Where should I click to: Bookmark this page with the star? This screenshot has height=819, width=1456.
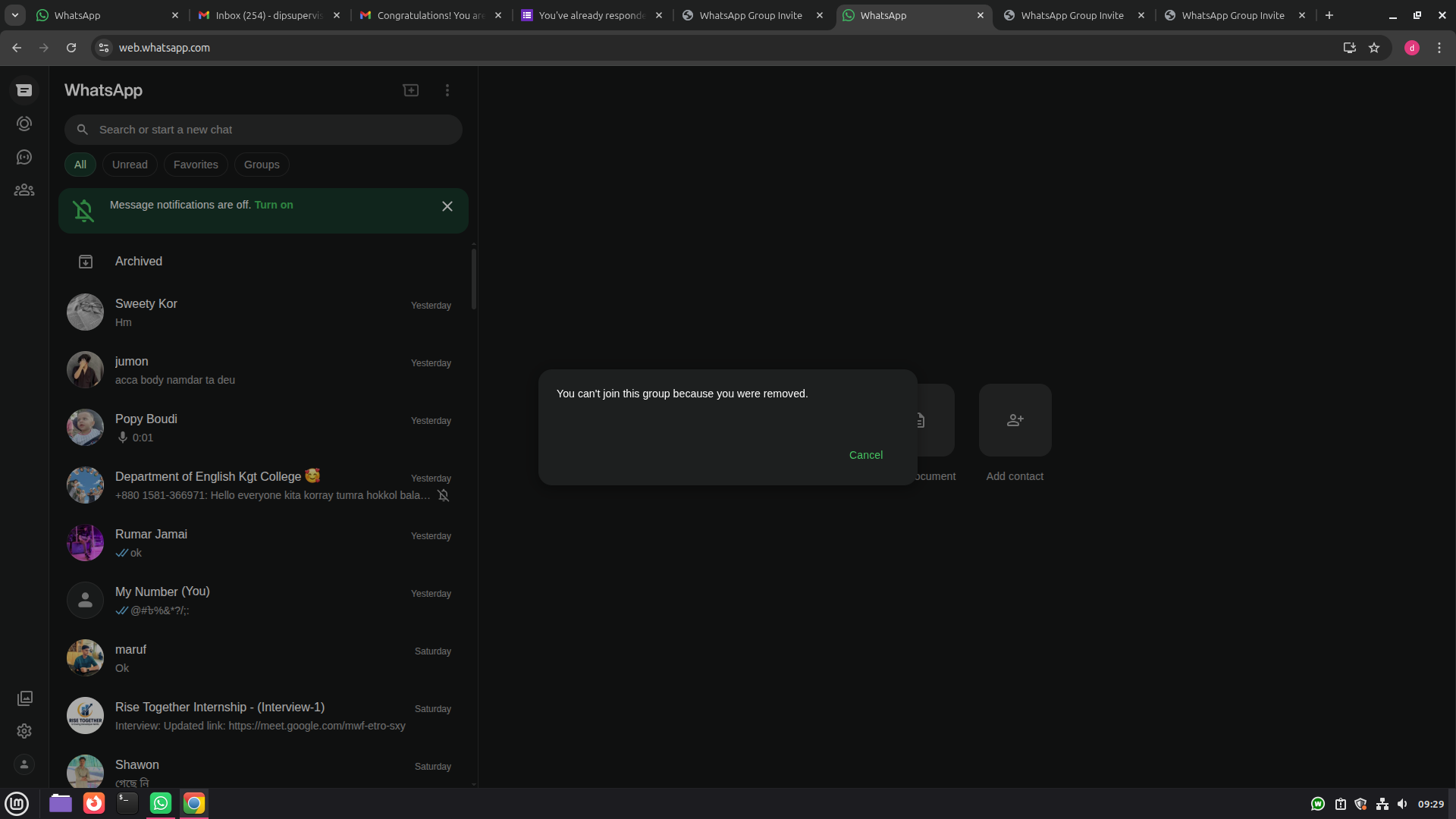tap(1374, 48)
